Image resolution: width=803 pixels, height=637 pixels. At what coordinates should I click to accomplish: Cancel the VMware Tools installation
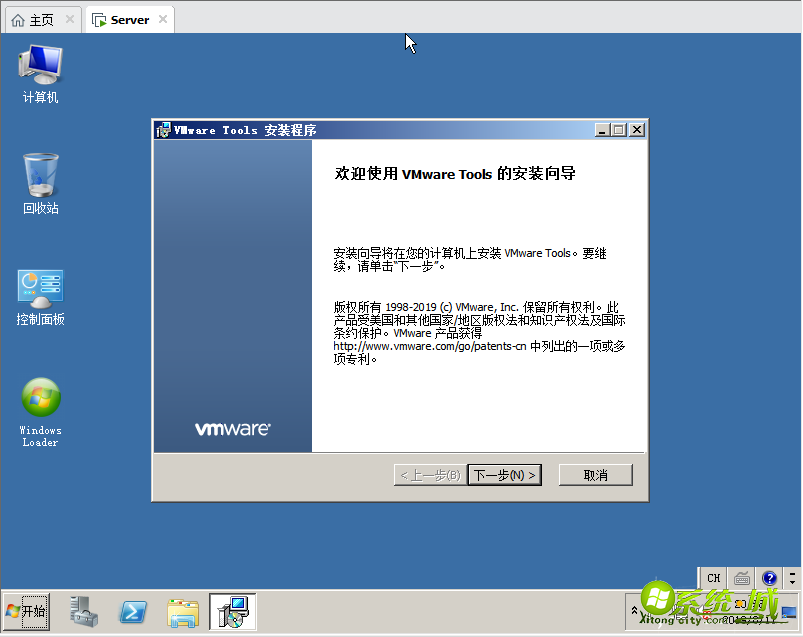click(595, 474)
